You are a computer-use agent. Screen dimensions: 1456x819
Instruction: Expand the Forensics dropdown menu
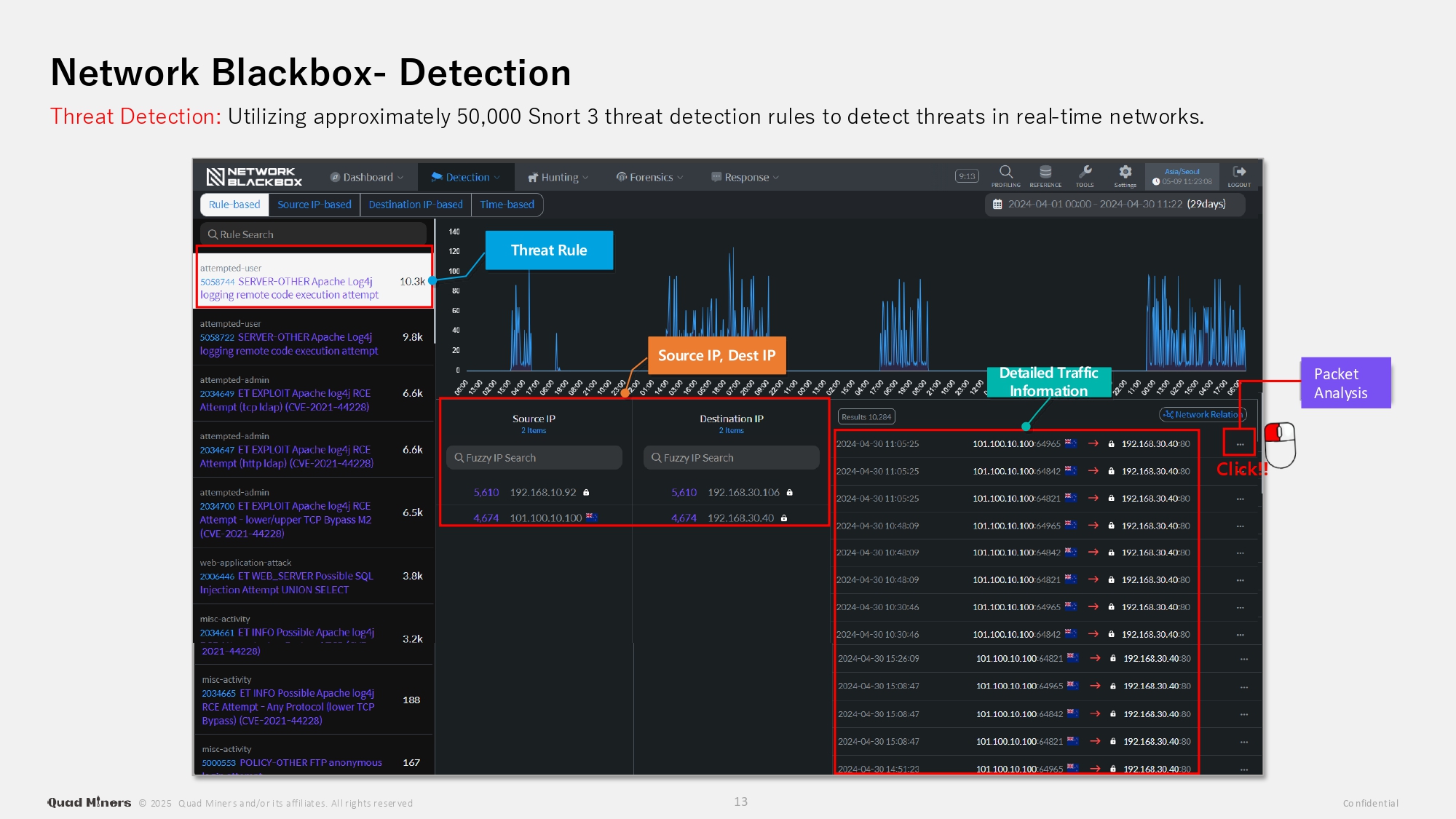click(649, 177)
